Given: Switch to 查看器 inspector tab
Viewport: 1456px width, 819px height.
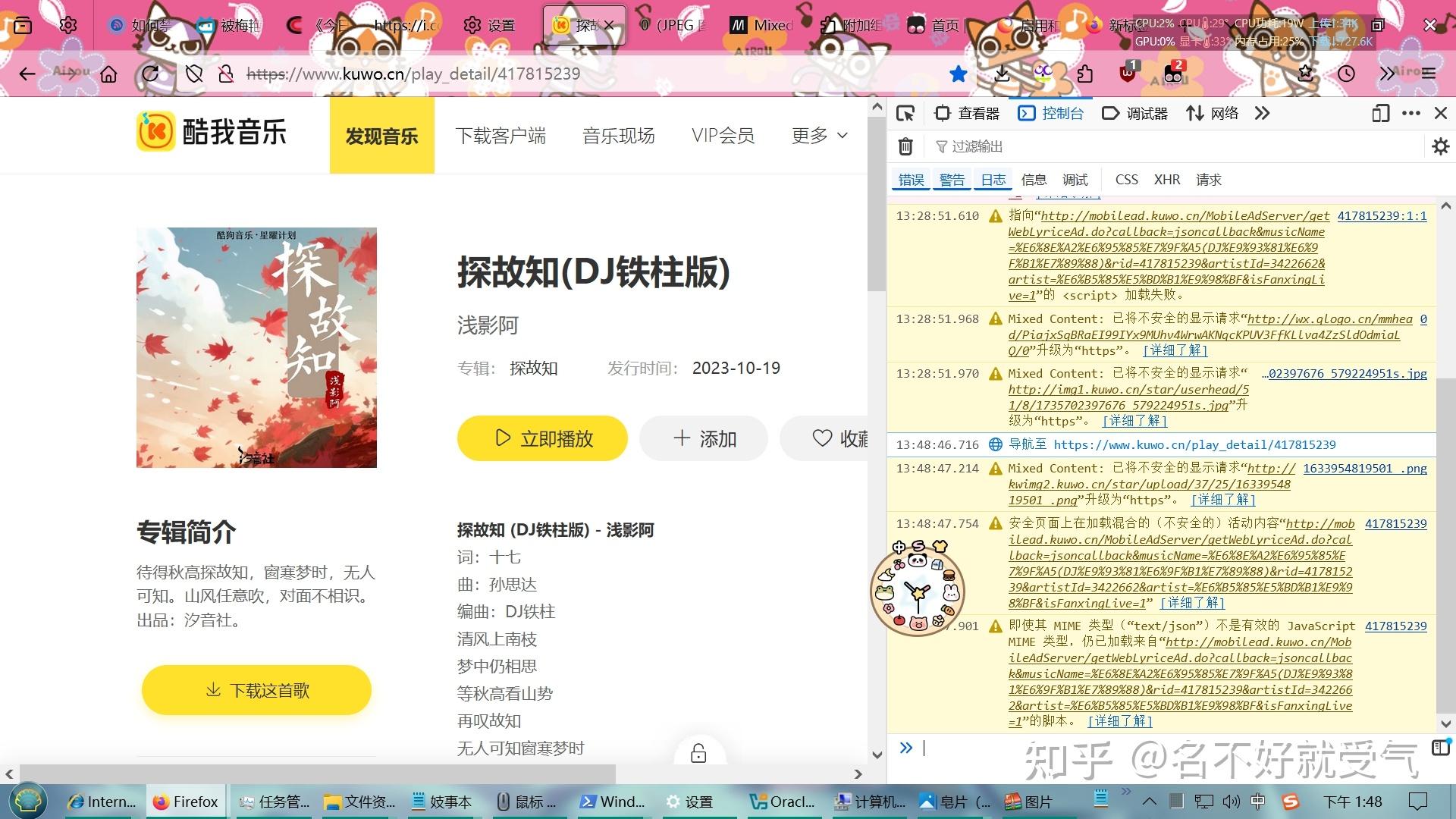Looking at the screenshot, I should pyautogui.click(x=968, y=114).
